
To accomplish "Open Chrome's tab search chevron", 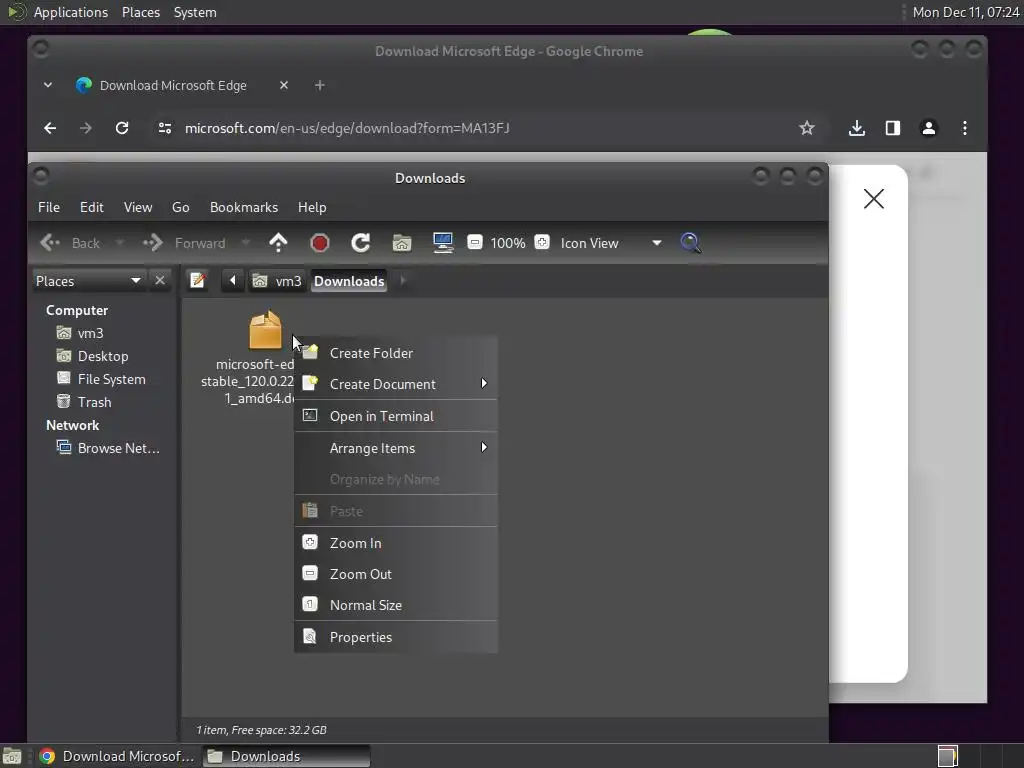I will 48,85.
